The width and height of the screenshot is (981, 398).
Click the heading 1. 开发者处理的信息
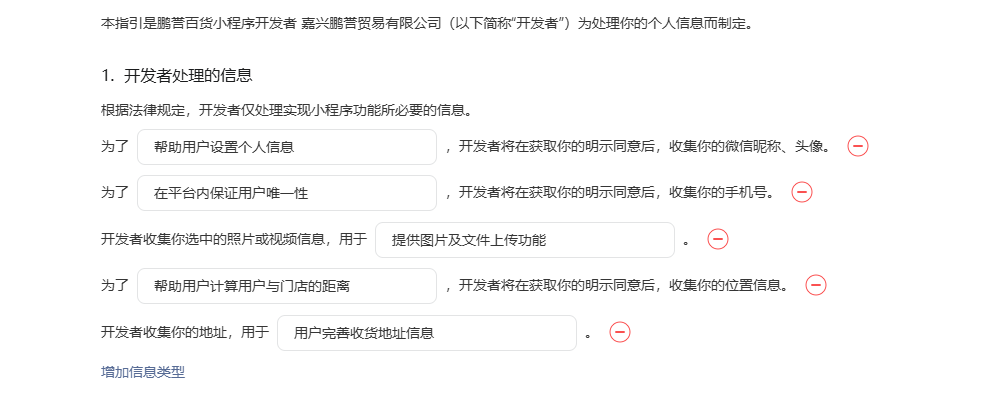point(176,76)
